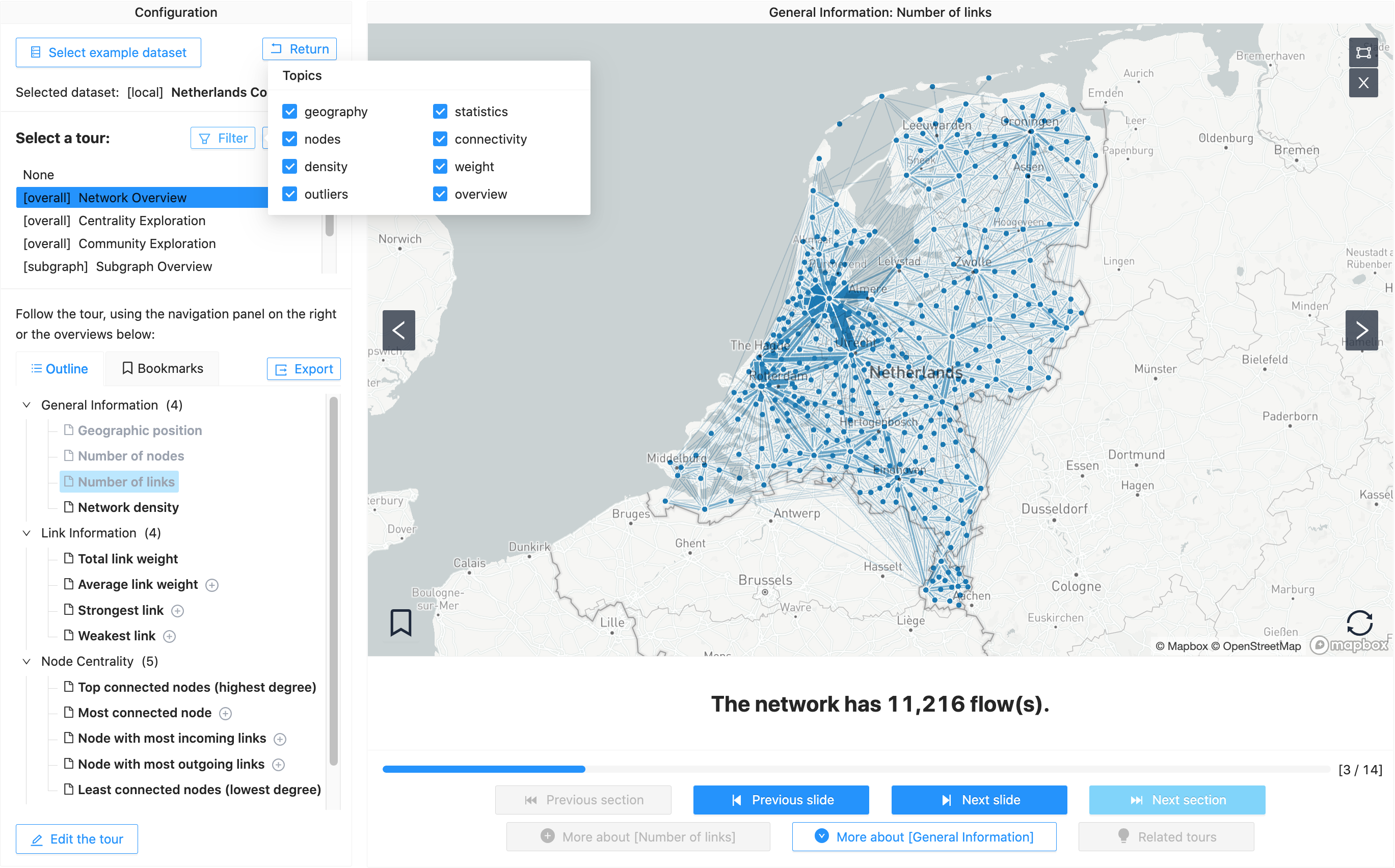Click plus icon beside Strongest link
The image size is (1395, 868).
pos(177,611)
